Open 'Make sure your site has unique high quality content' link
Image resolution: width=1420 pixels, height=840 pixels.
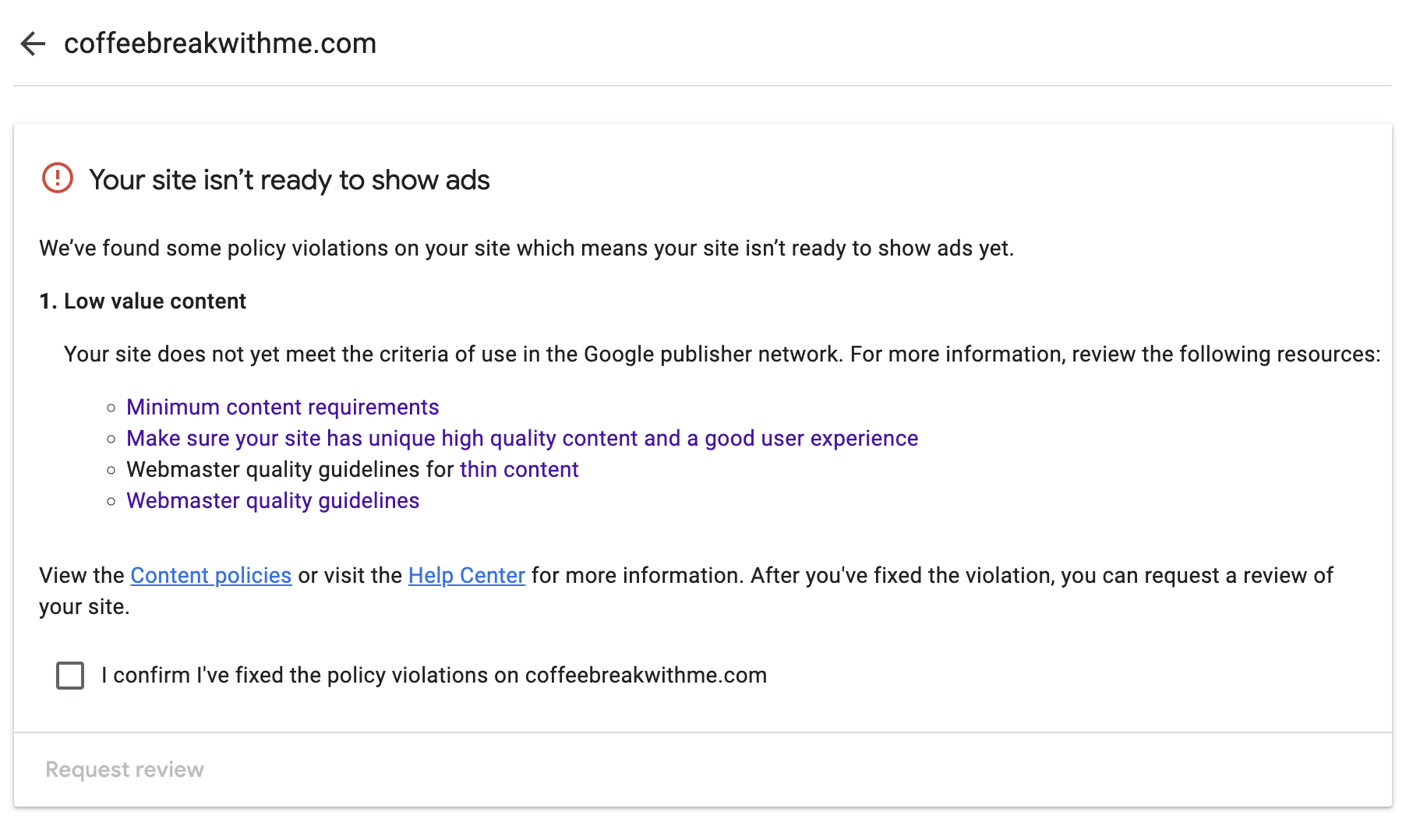point(522,438)
